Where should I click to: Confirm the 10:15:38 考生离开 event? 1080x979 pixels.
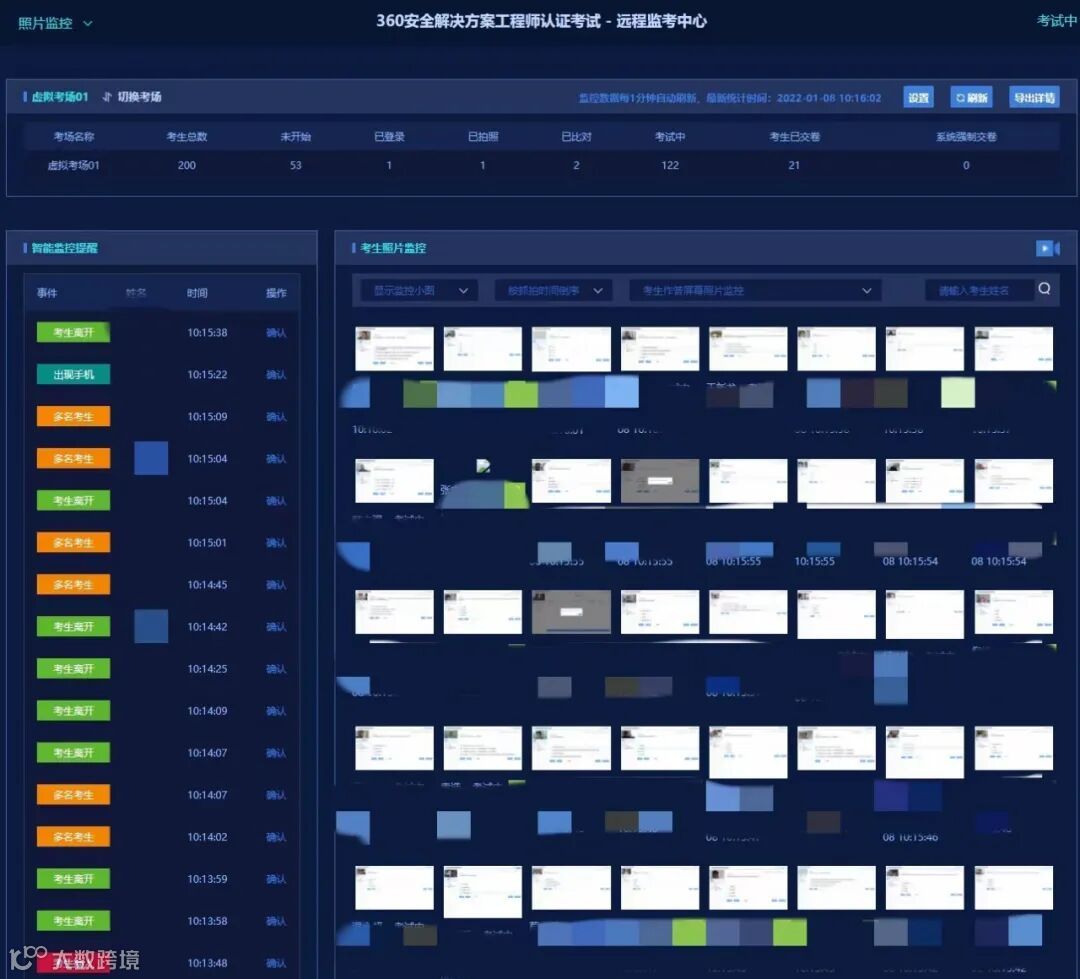coord(276,333)
